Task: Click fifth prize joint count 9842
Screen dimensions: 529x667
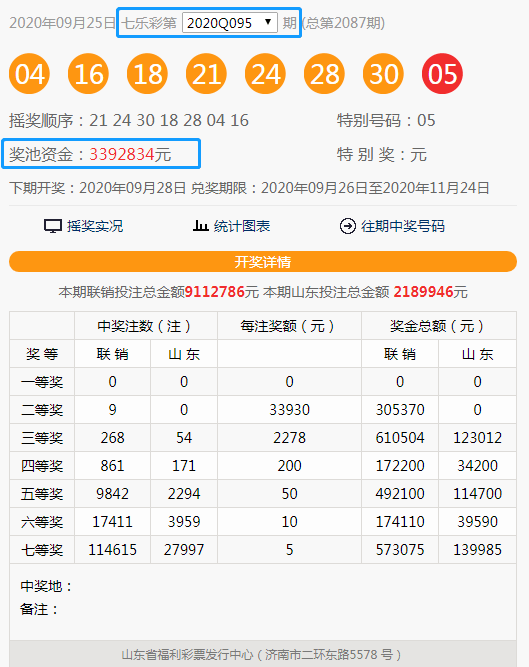Action: 112,494
